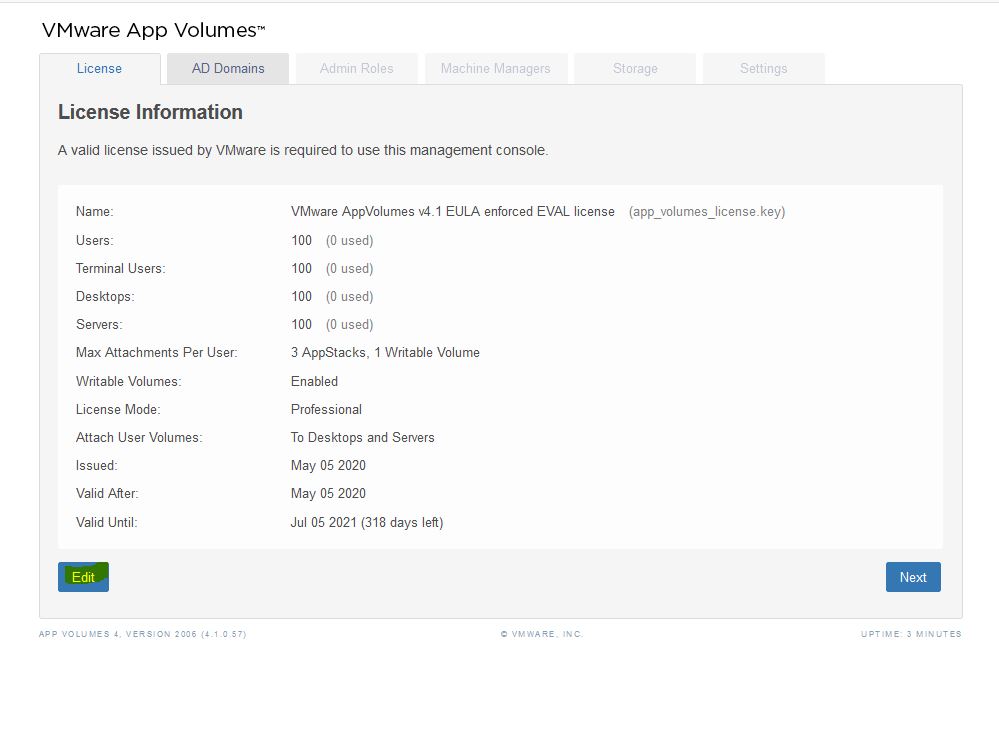Viewport: 999px width, 750px height.
Task: Click the VMware App Volumes title
Action: pos(154,30)
